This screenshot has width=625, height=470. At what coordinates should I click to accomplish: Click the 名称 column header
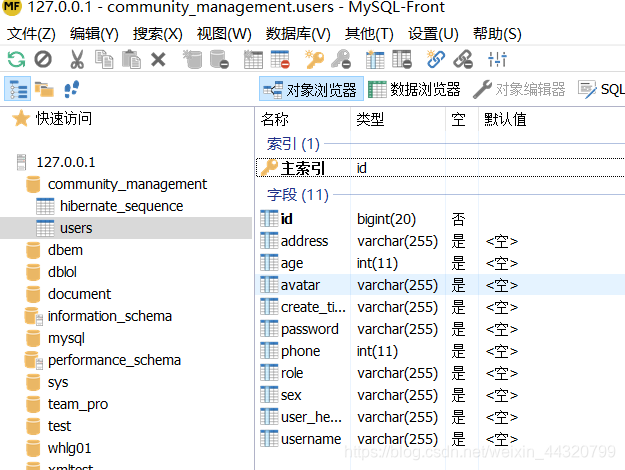pos(303,119)
